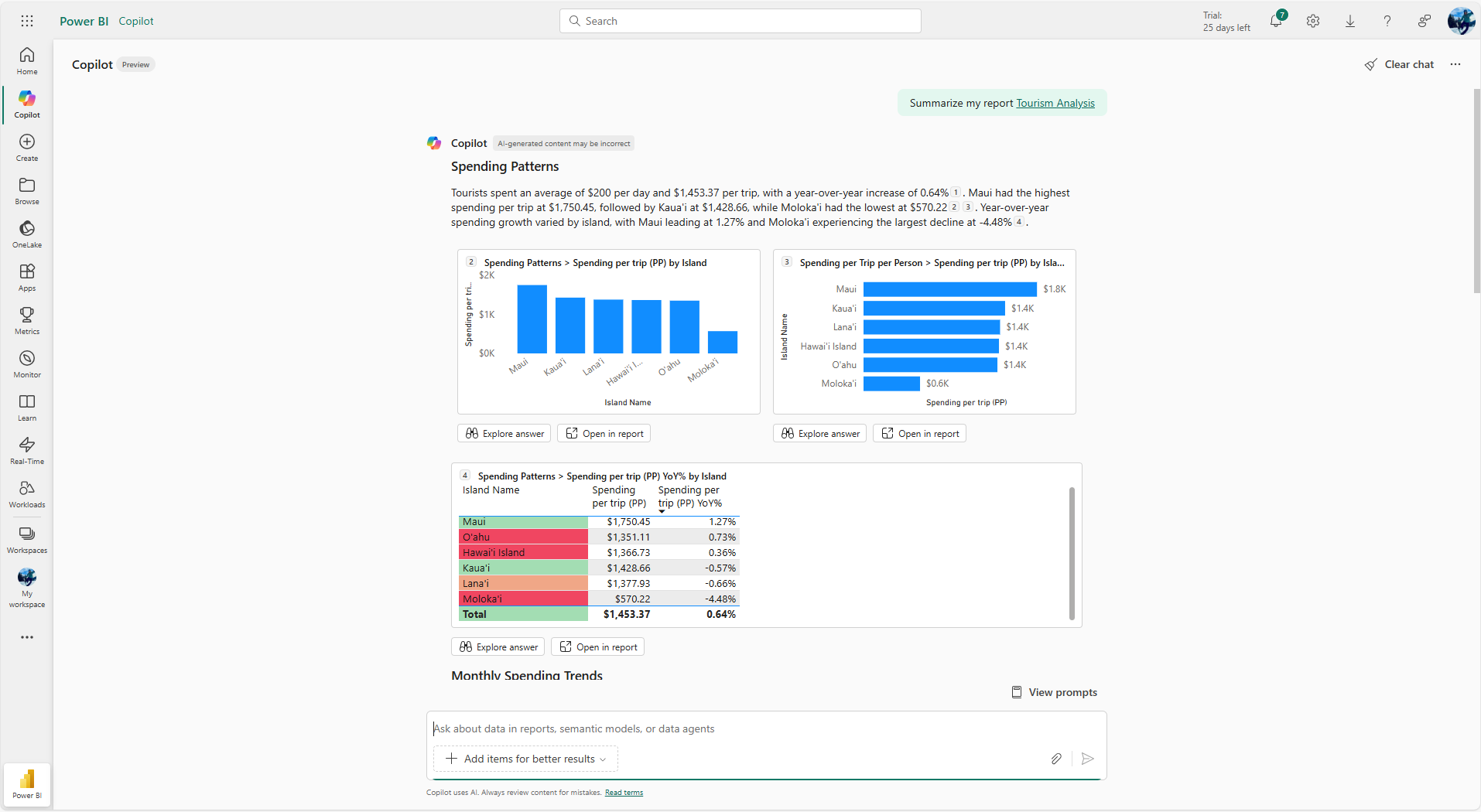Expand more sidebar items ellipsis
This screenshot has height=812, width=1481.
point(27,637)
